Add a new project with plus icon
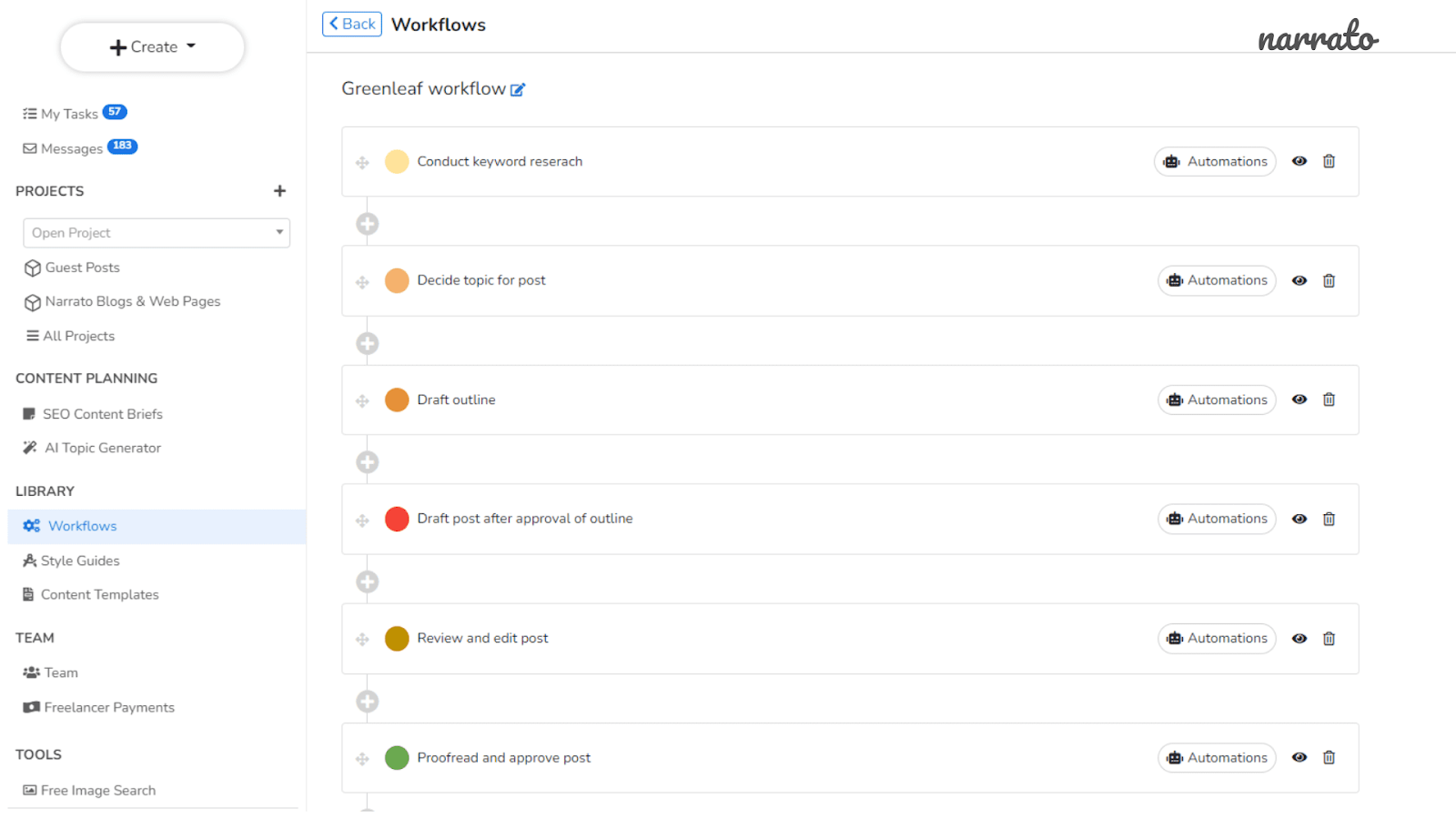 [279, 191]
